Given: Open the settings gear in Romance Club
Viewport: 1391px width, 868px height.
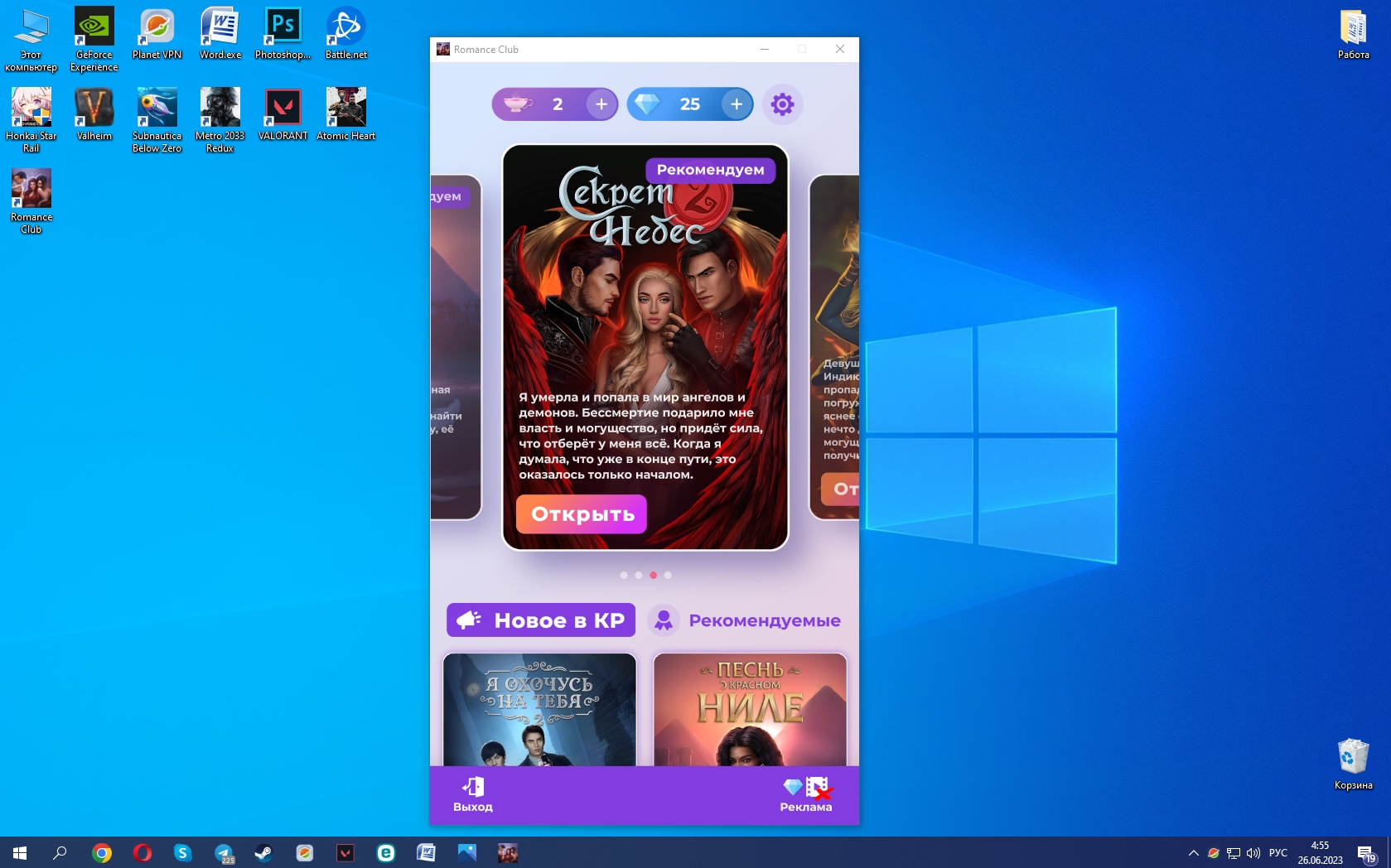Looking at the screenshot, I should tap(782, 104).
